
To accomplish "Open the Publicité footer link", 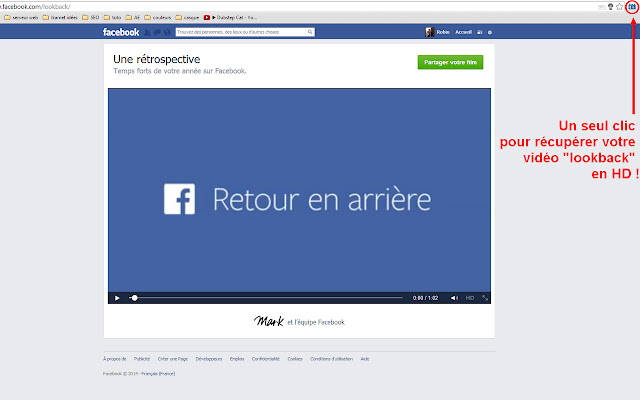I will (142, 359).
